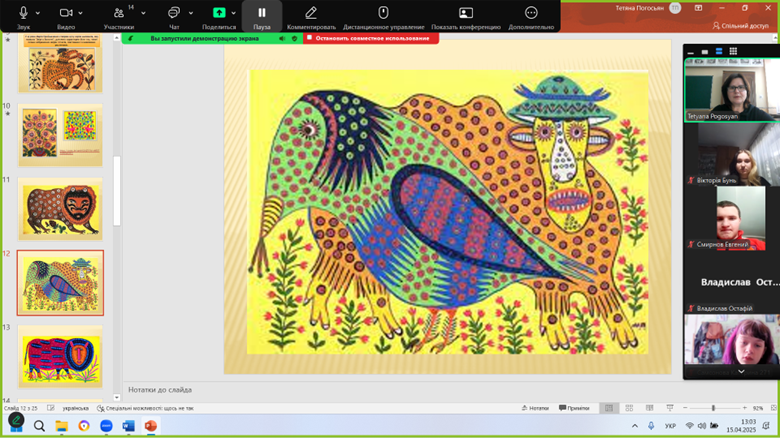Click the pencil icon on green sharing bar
This screenshot has height=438, width=780.
point(130,38)
